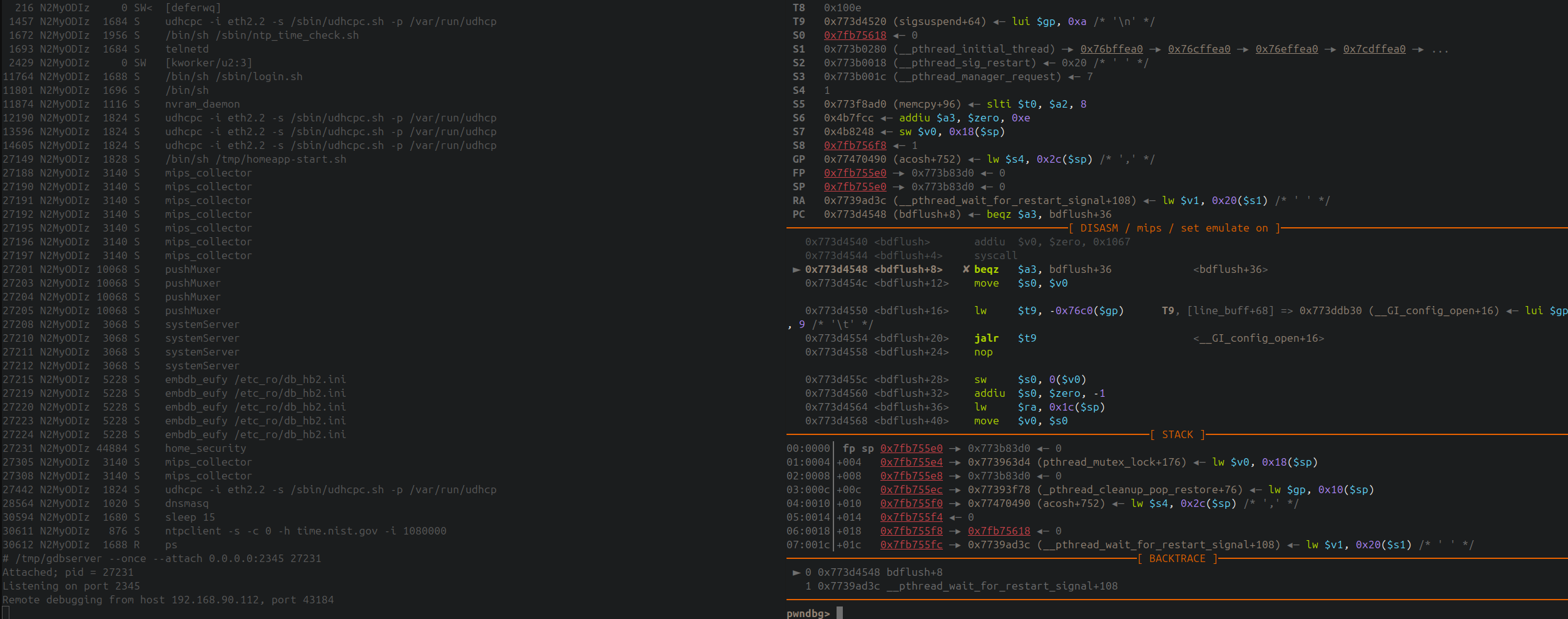
Task: Click stack address 0x7fb755ec
Action: tap(912, 489)
